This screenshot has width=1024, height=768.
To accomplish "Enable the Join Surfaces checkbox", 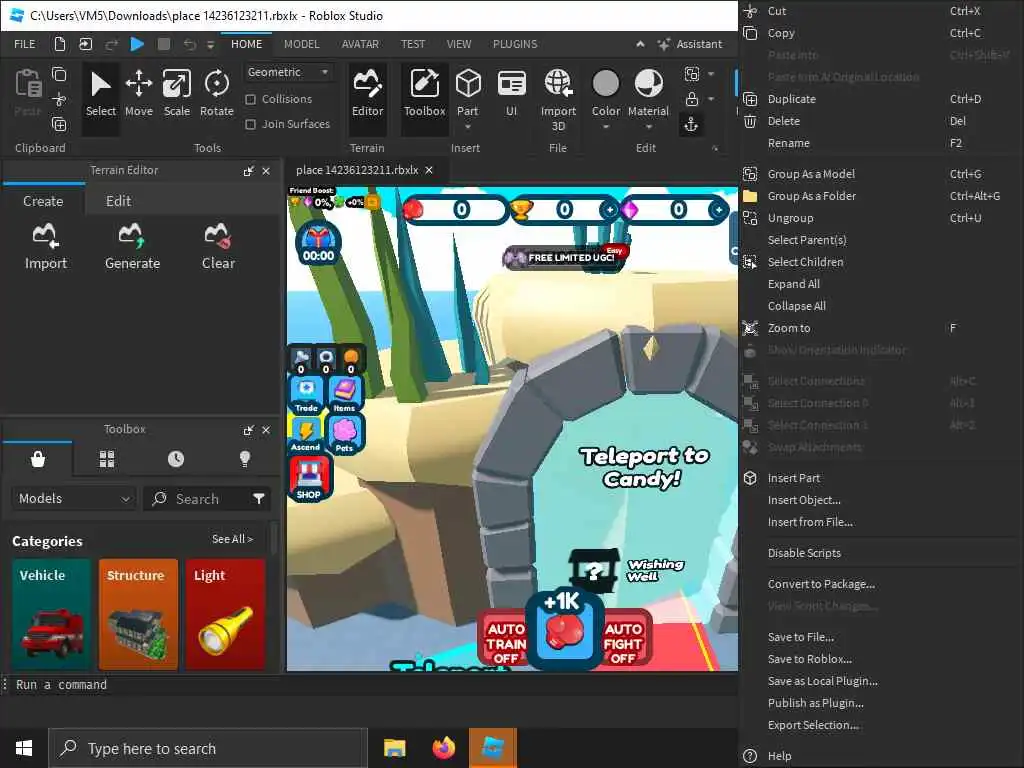I will click(250, 124).
